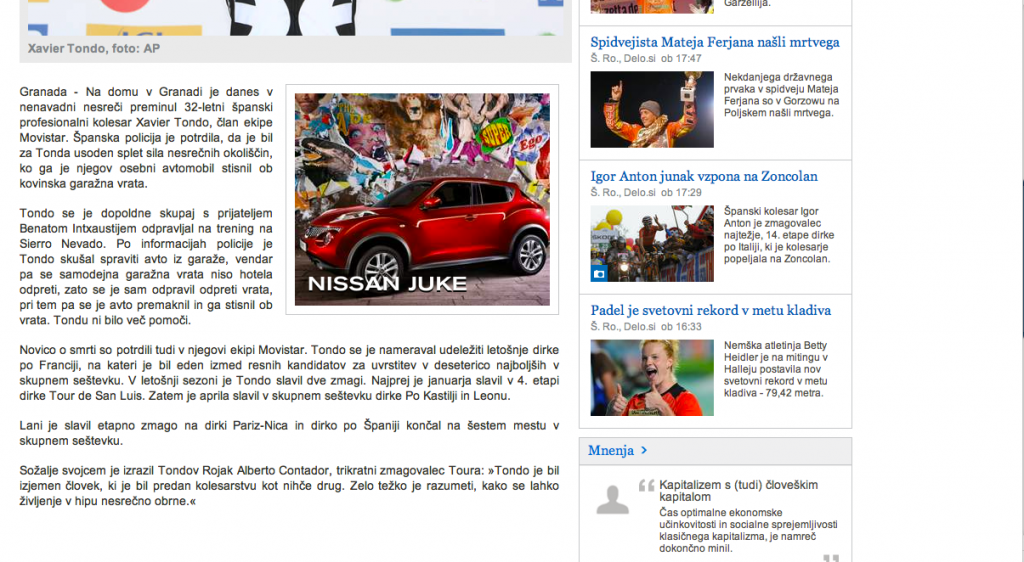Open opinion Kapitalizem s (tudi) človeškim kapitalom
Viewport: 1024px width, 562px height.
(738, 491)
